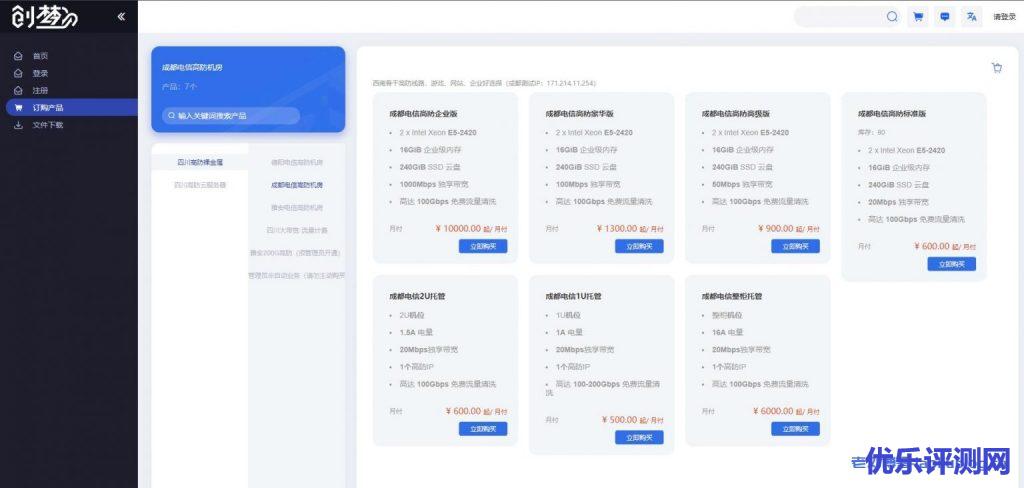The width and height of the screenshot is (1024, 488).
Task: Click the cart icon beside 订购产品
Action: coord(18,108)
